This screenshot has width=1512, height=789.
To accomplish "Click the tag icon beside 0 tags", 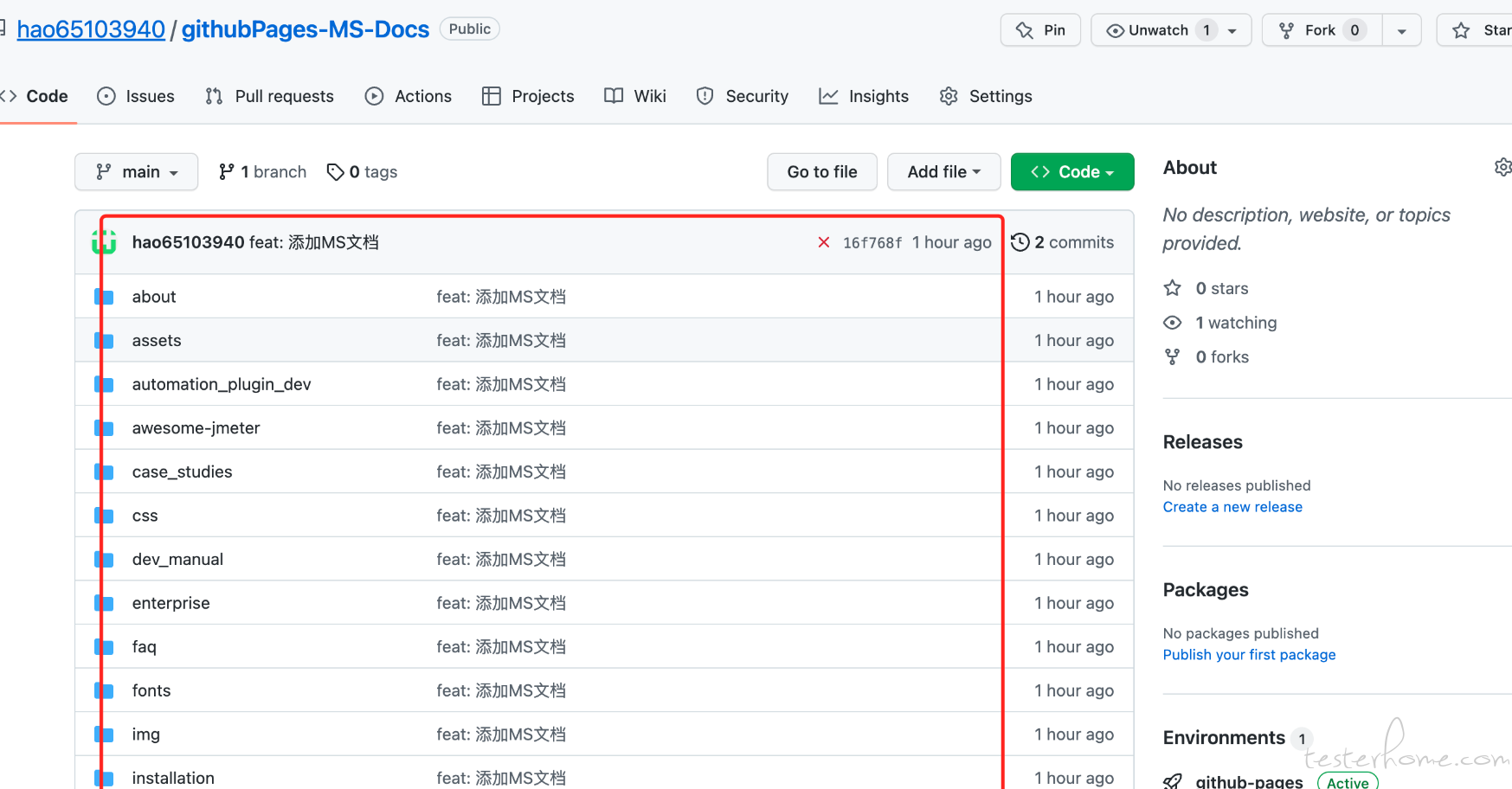I will (x=335, y=172).
